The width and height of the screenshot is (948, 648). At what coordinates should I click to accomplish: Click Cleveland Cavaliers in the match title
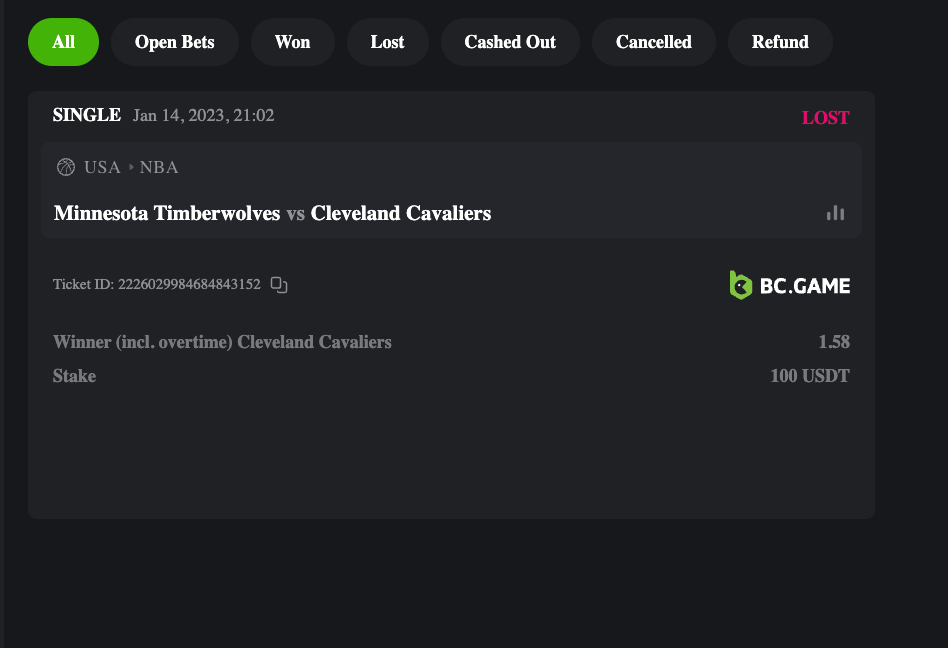[401, 213]
